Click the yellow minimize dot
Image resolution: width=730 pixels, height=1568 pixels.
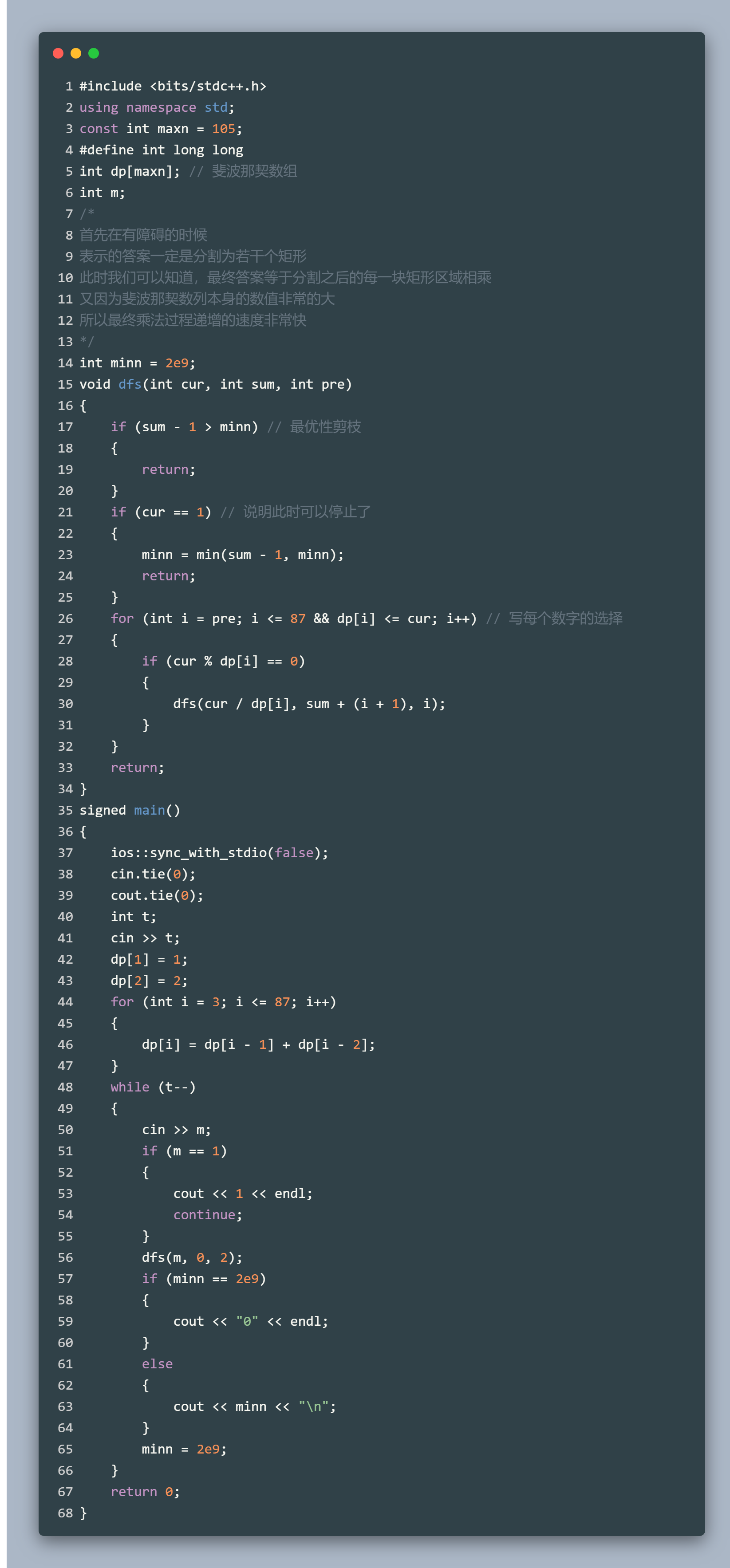click(x=76, y=54)
